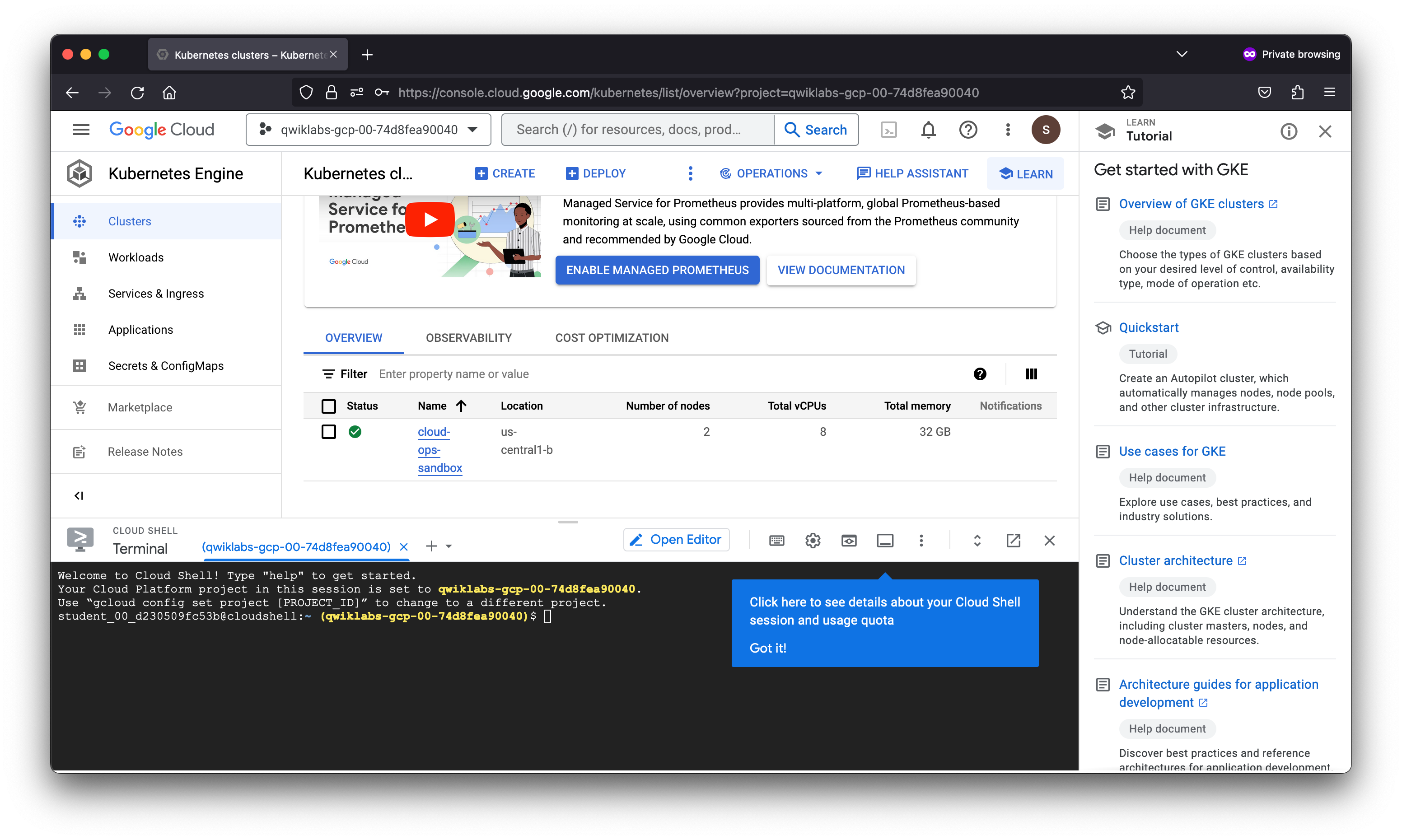Click the CREATE cluster button
1402x840 pixels.
click(x=505, y=173)
